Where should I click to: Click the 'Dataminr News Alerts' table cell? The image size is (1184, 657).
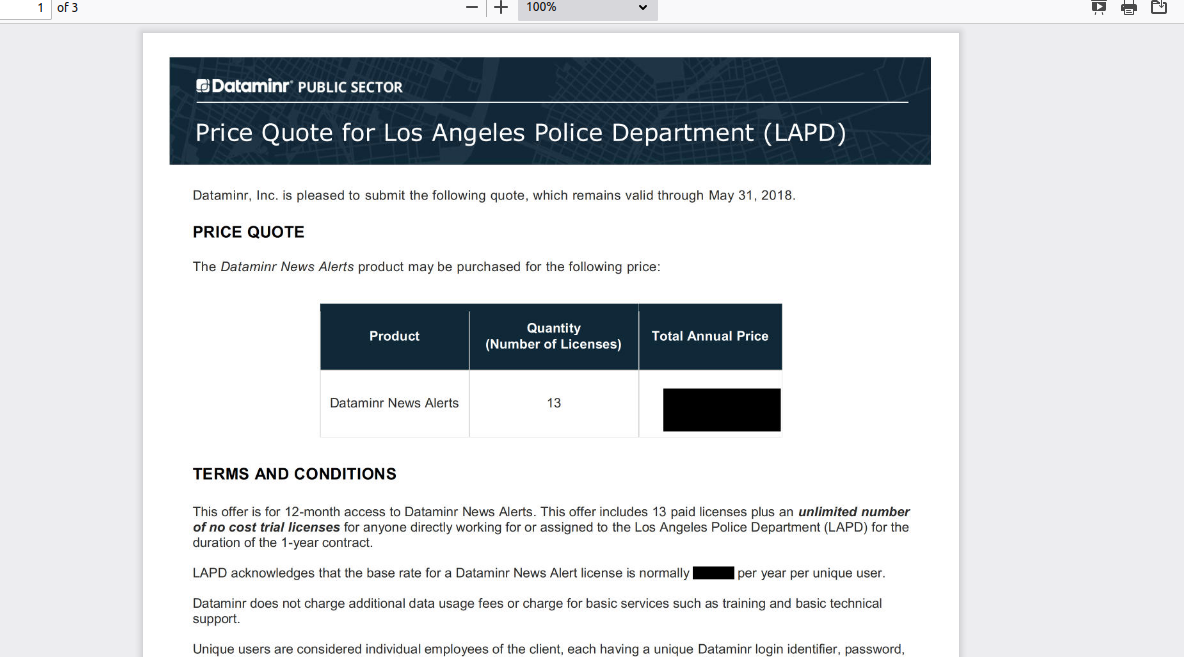pyautogui.click(x=394, y=403)
